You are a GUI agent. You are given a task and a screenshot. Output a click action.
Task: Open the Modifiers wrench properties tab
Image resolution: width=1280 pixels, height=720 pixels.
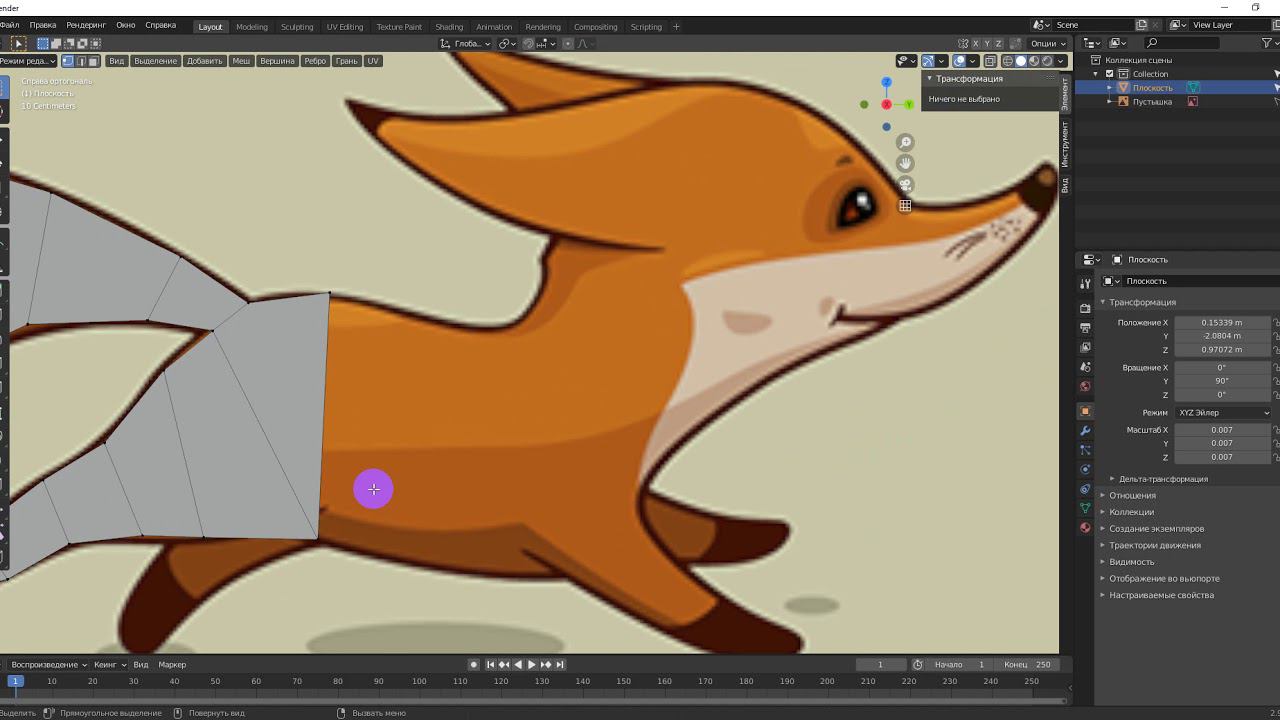1085,431
